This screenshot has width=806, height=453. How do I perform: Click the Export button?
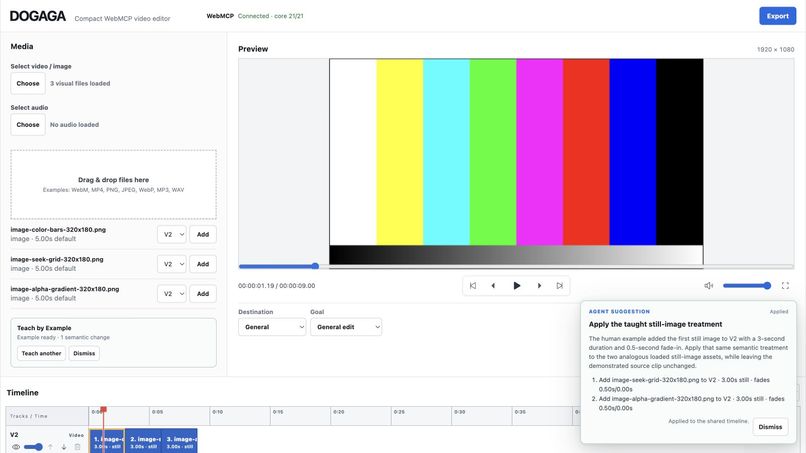[777, 16]
